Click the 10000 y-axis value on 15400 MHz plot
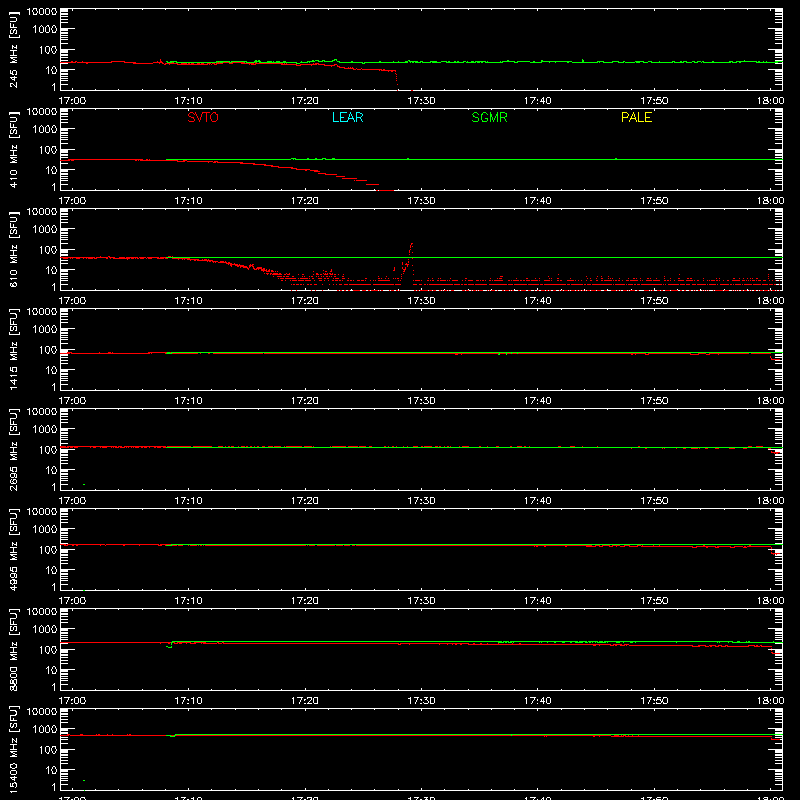Viewport: 800px width, 800px height. coord(42,712)
